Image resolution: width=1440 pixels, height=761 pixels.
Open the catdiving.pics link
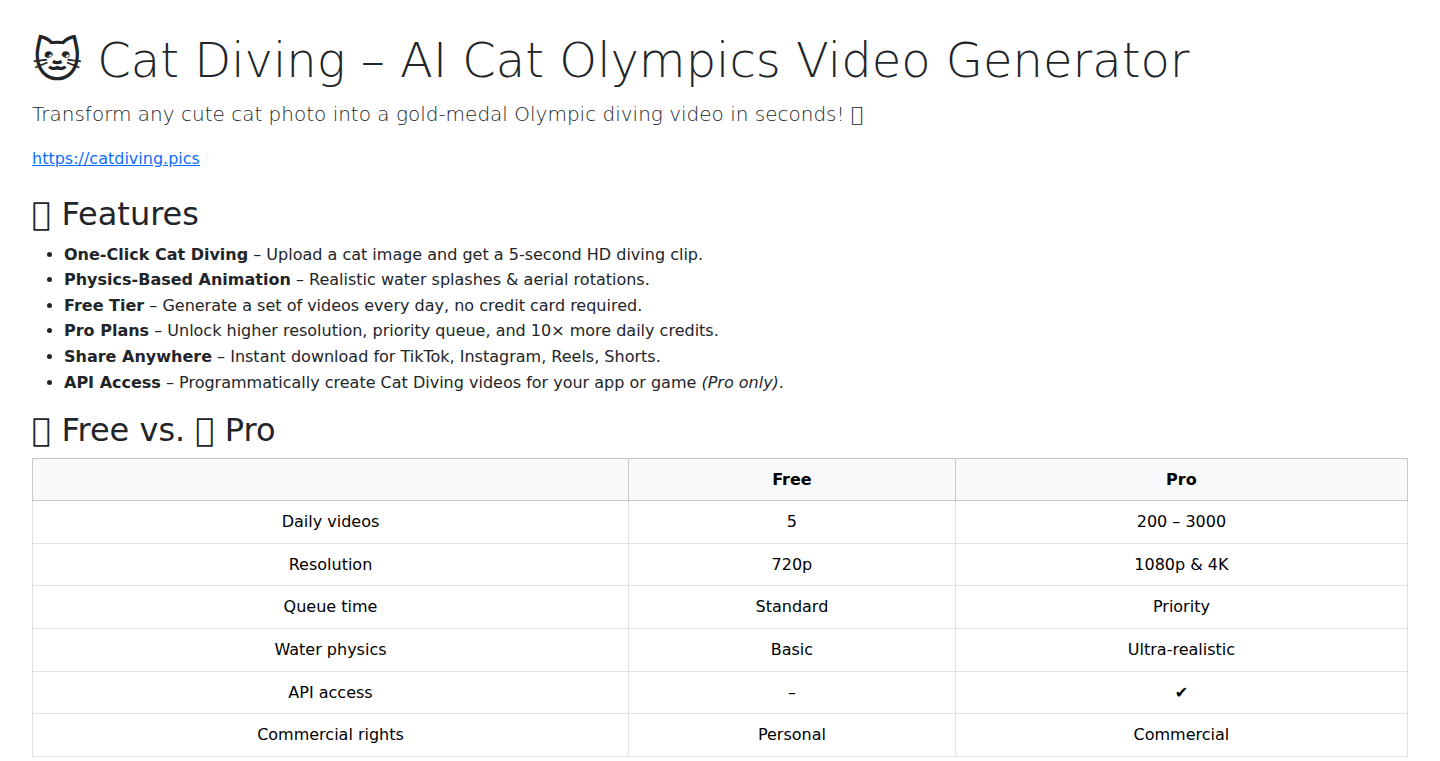(116, 158)
